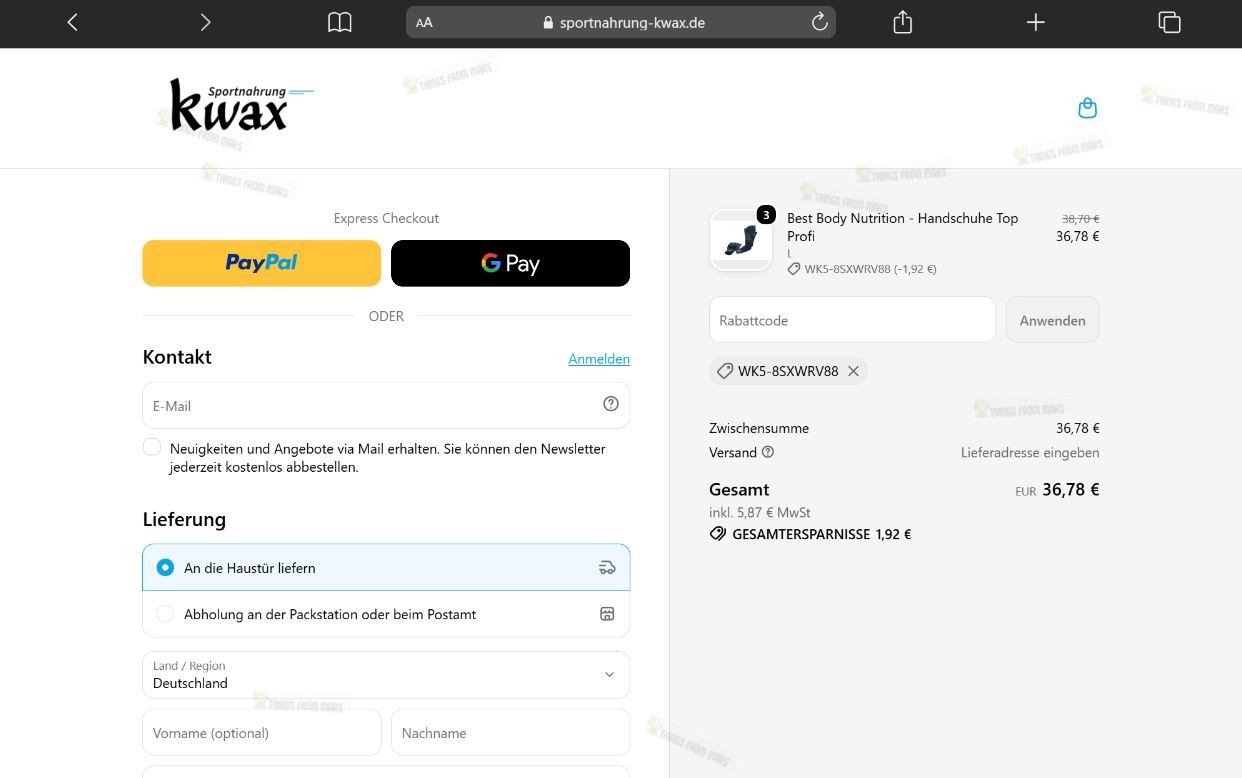Screen dimensions: 1242x778
Task: Tap the AA reader text size control
Action: click(x=424, y=22)
